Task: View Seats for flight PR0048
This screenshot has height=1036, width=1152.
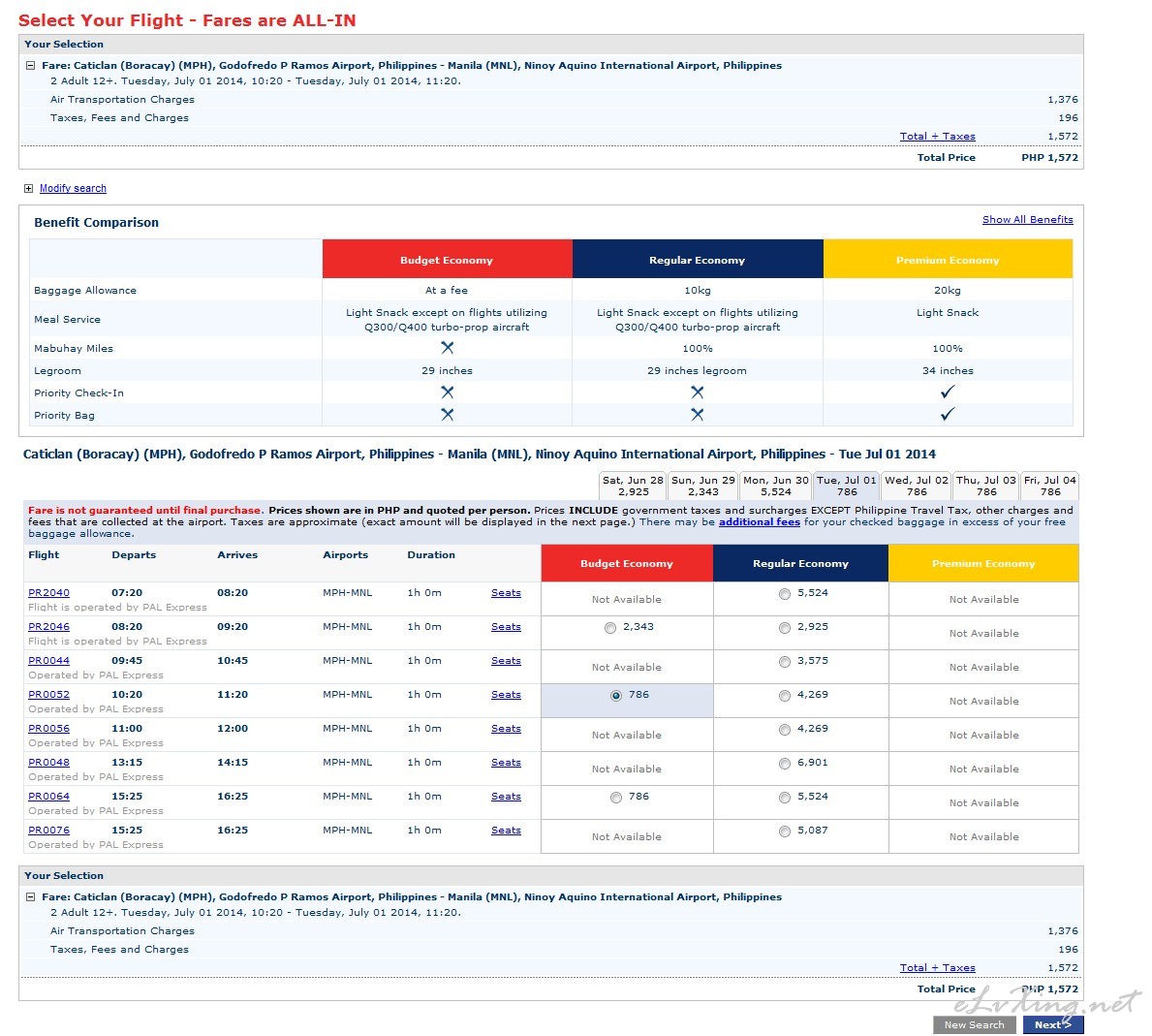Action: [506, 762]
